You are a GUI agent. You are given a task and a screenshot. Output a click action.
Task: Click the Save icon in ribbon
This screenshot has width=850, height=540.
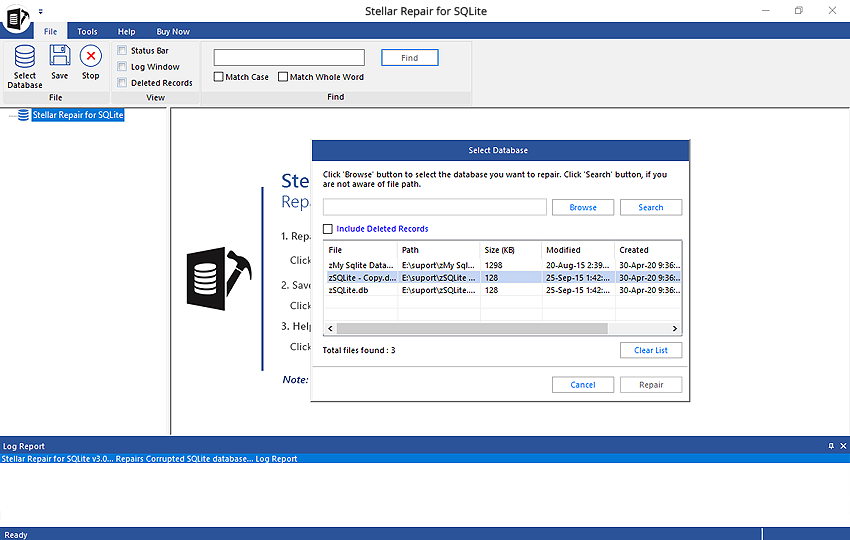60,55
